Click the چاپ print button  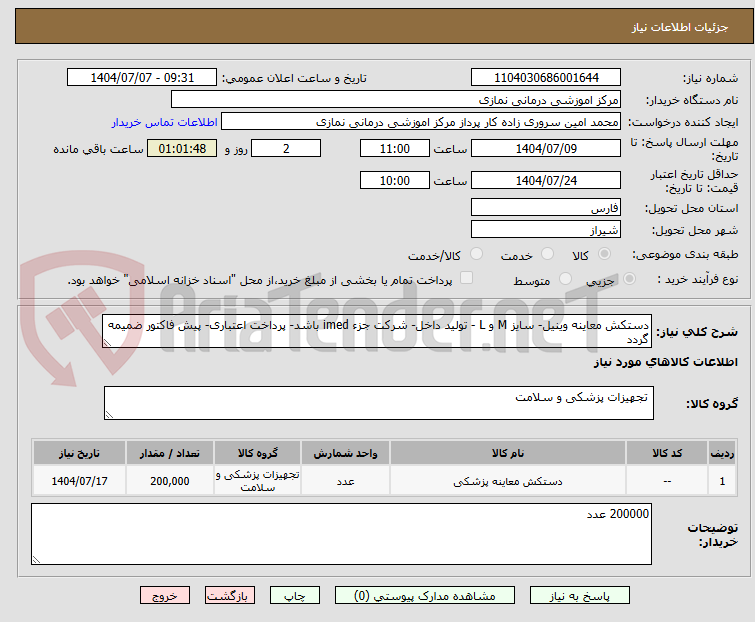pyautogui.click(x=294, y=596)
